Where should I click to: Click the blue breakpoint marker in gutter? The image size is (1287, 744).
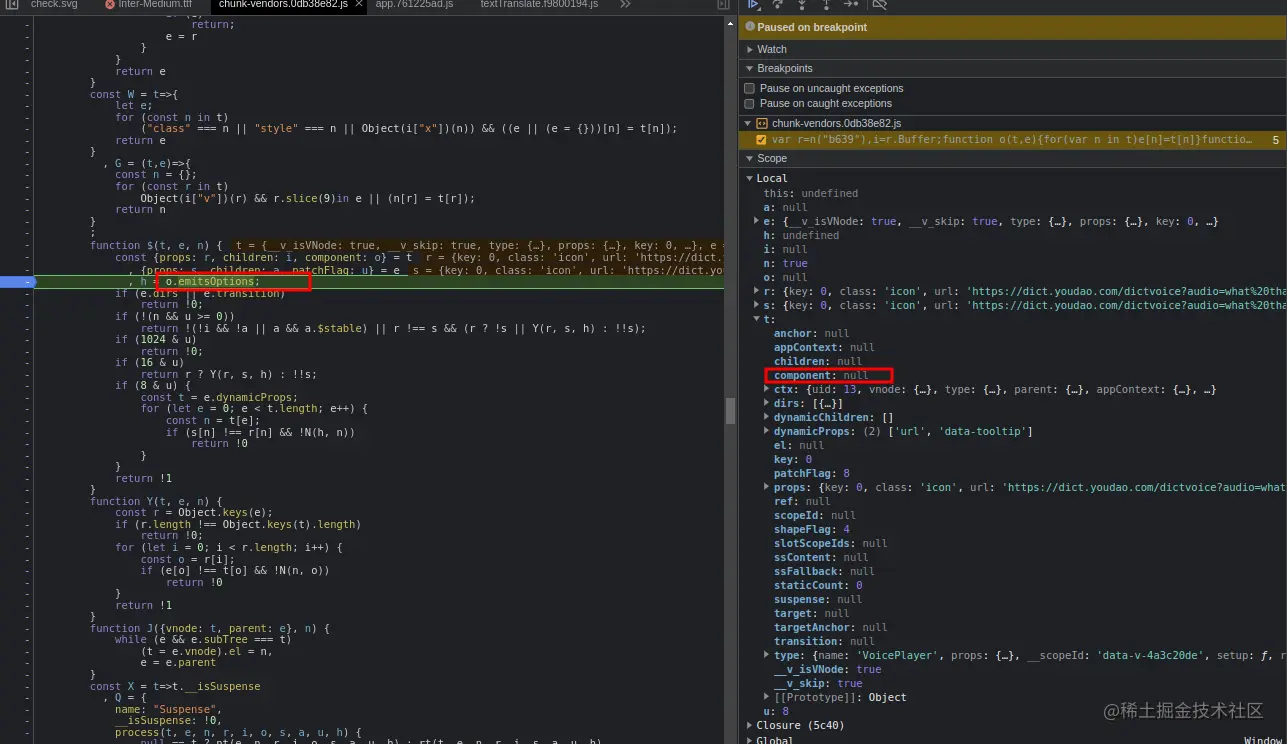coord(18,282)
